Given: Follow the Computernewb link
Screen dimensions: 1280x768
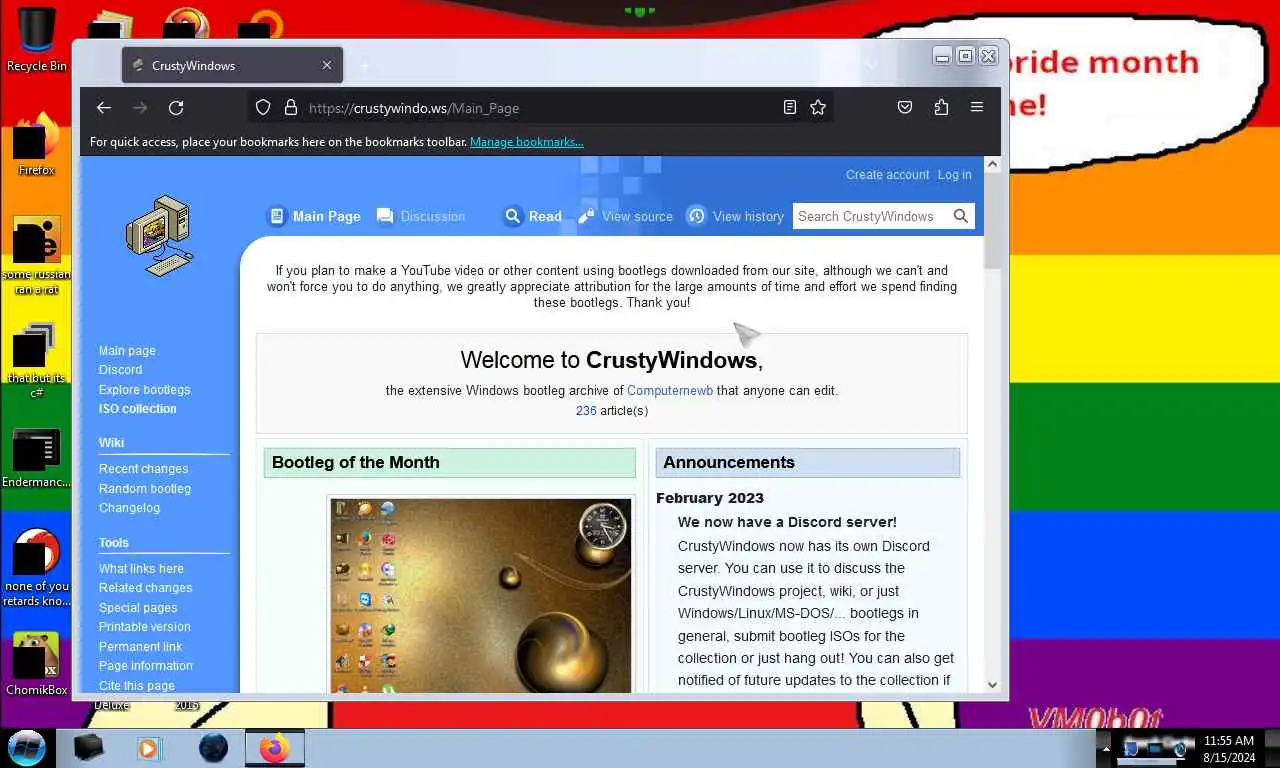Looking at the screenshot, I should 670,391.
